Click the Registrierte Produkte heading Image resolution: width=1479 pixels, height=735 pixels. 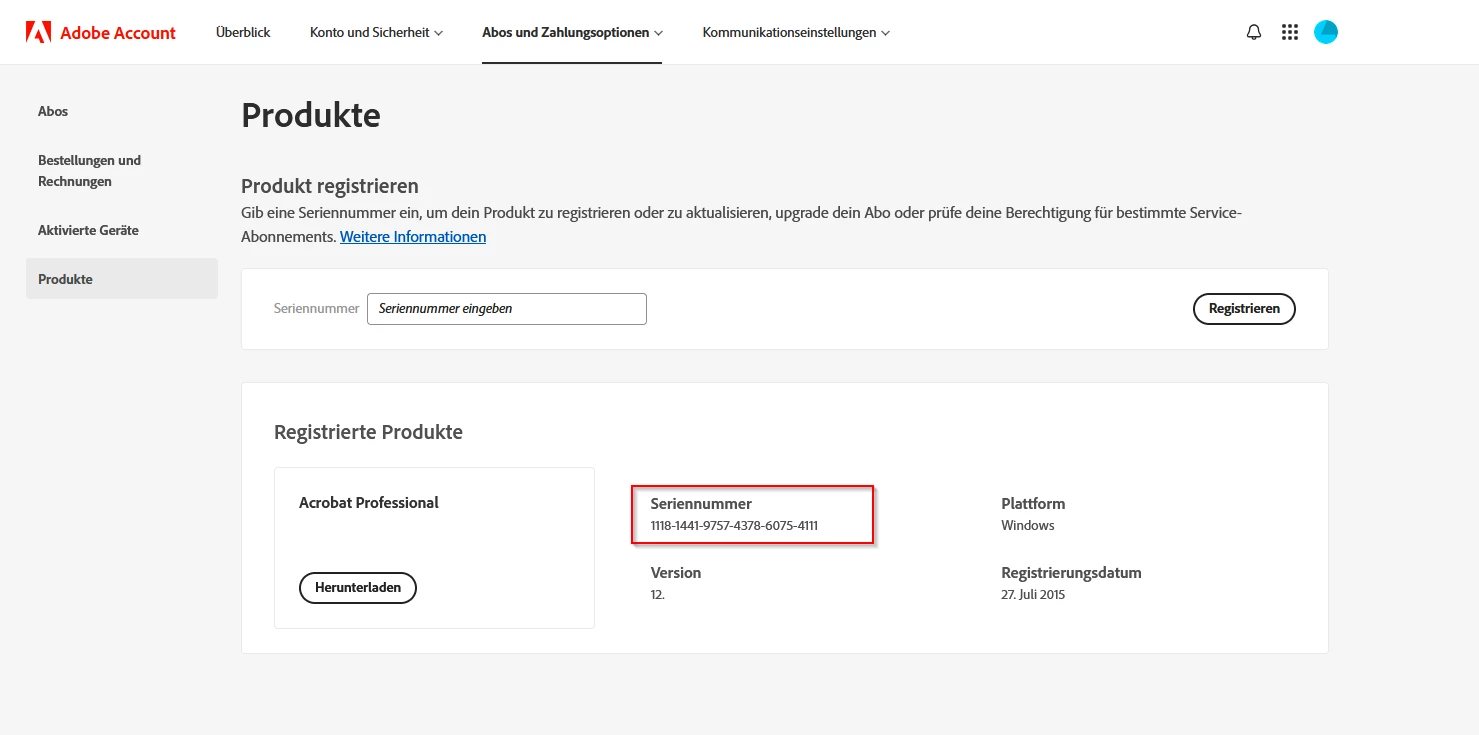point(368,432)
